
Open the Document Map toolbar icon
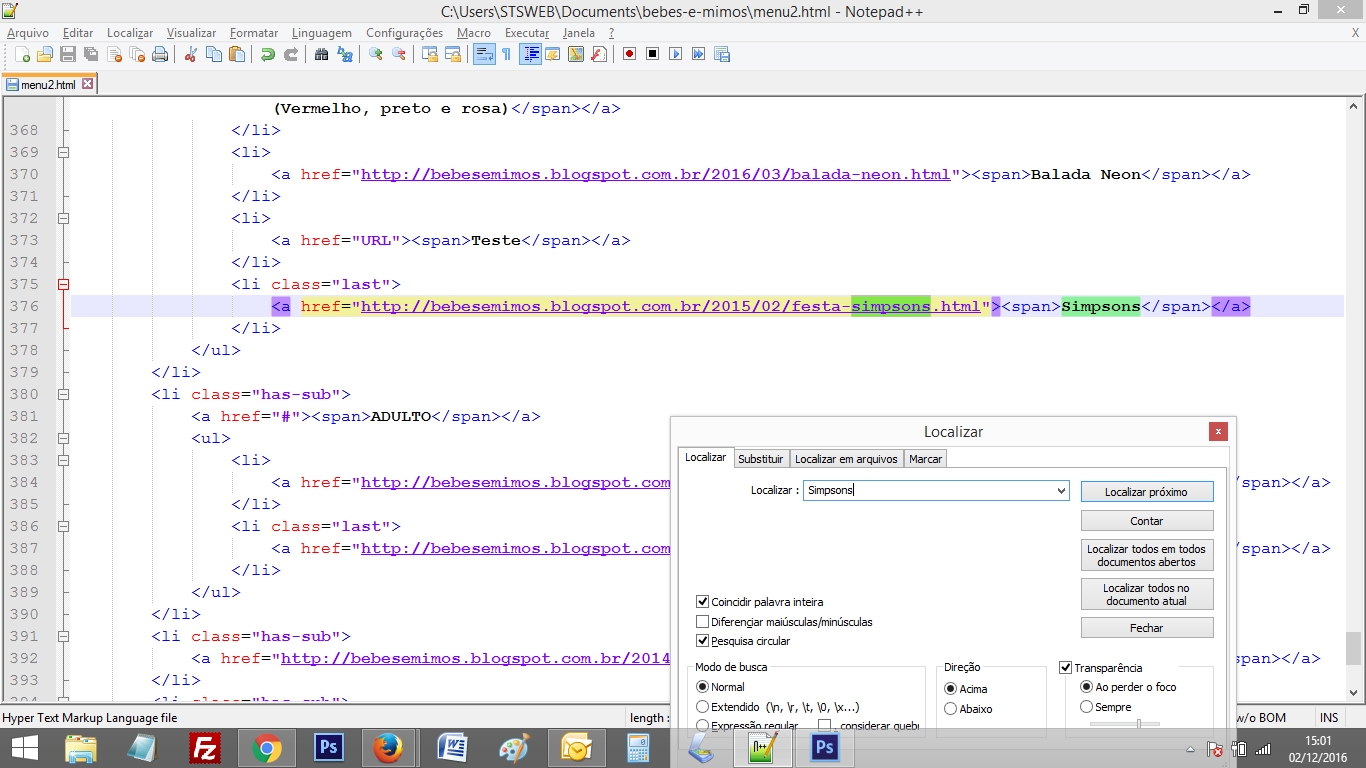(x=576, y=54)
